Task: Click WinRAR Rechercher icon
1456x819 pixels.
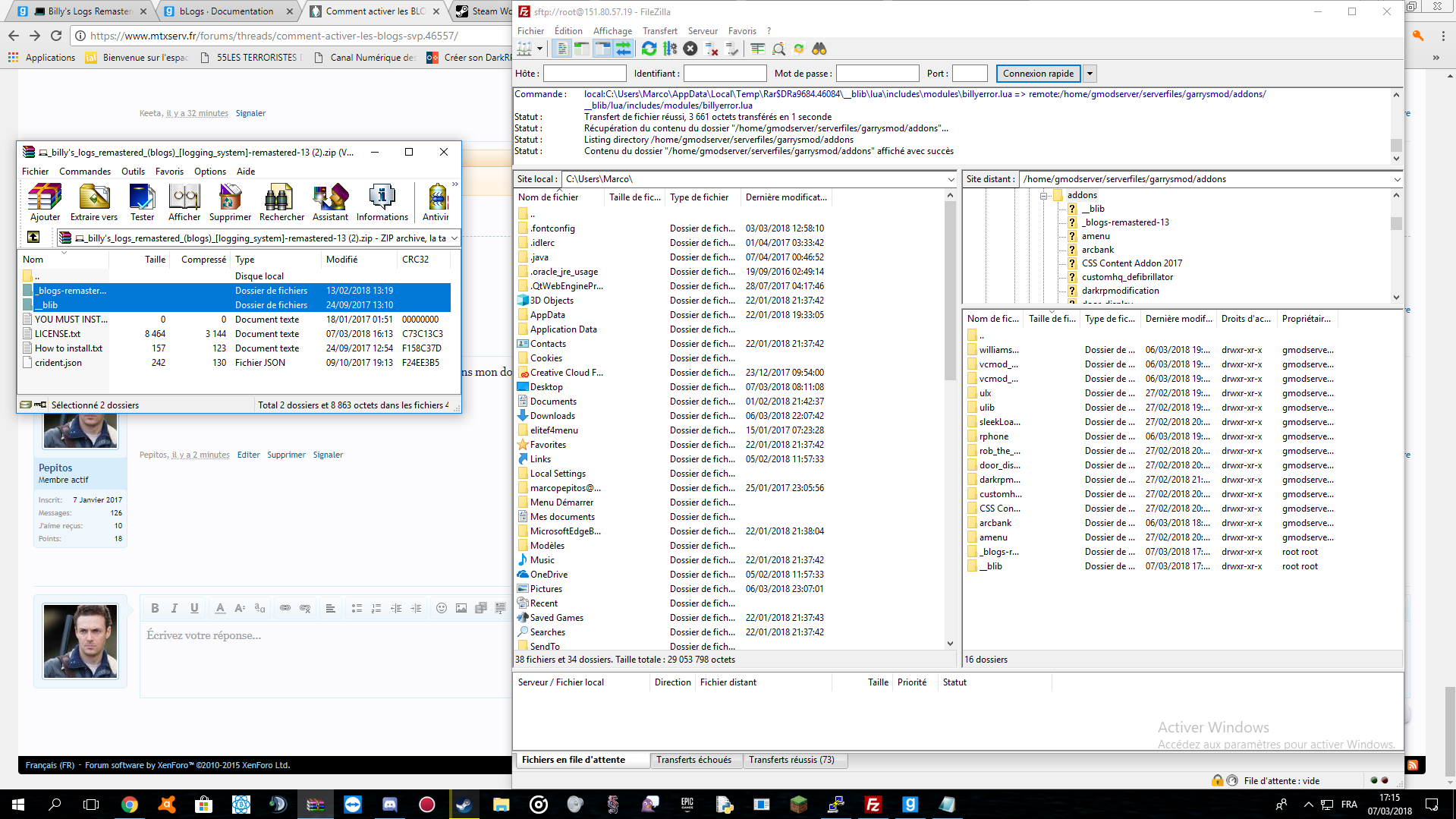Action: [x=281, y=202]
